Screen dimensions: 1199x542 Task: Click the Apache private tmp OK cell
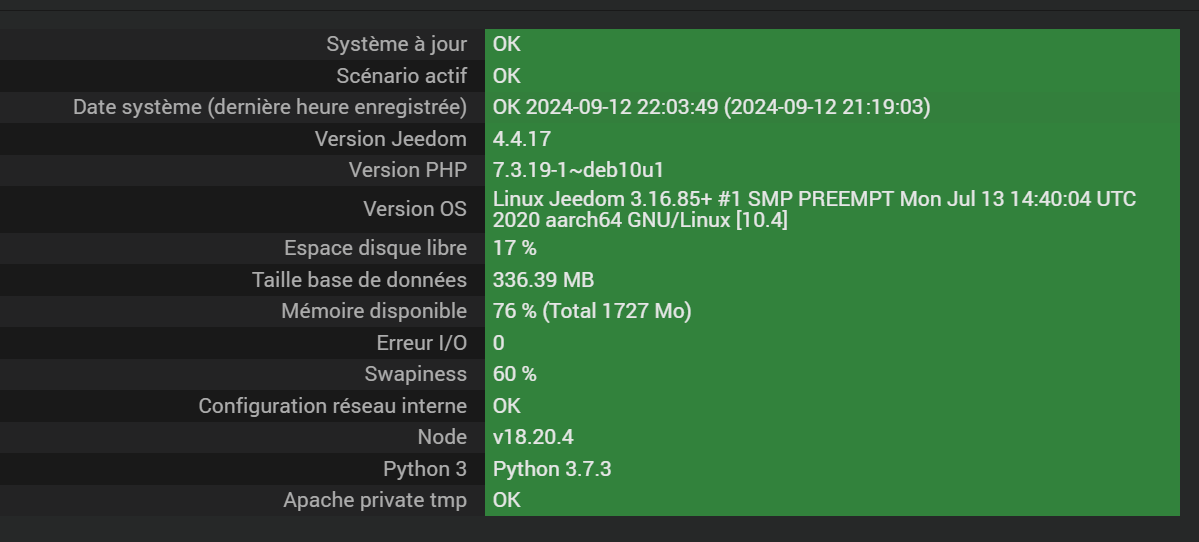(x=832, y=499)
